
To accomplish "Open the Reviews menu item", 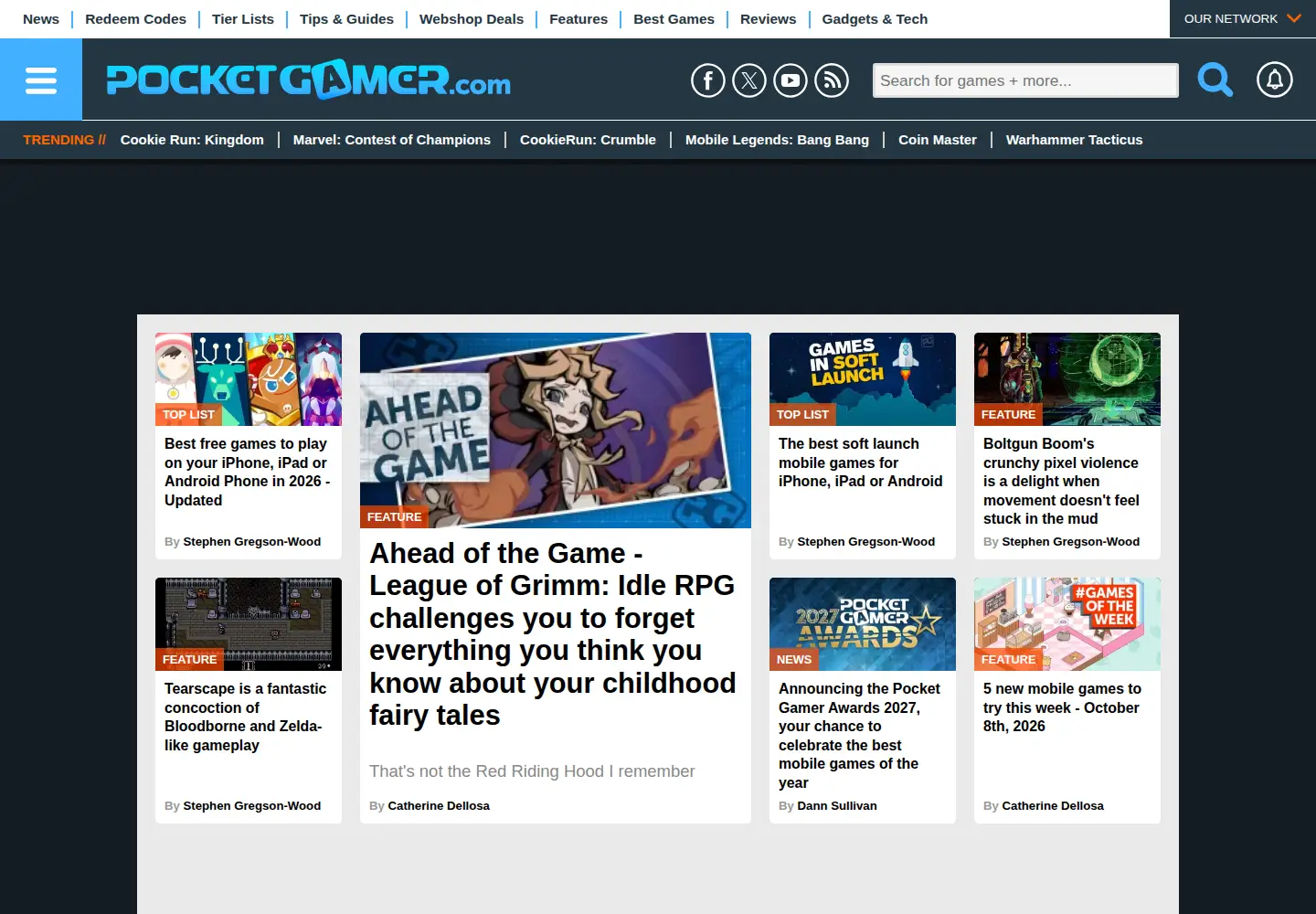I will [x=768, y=19].
